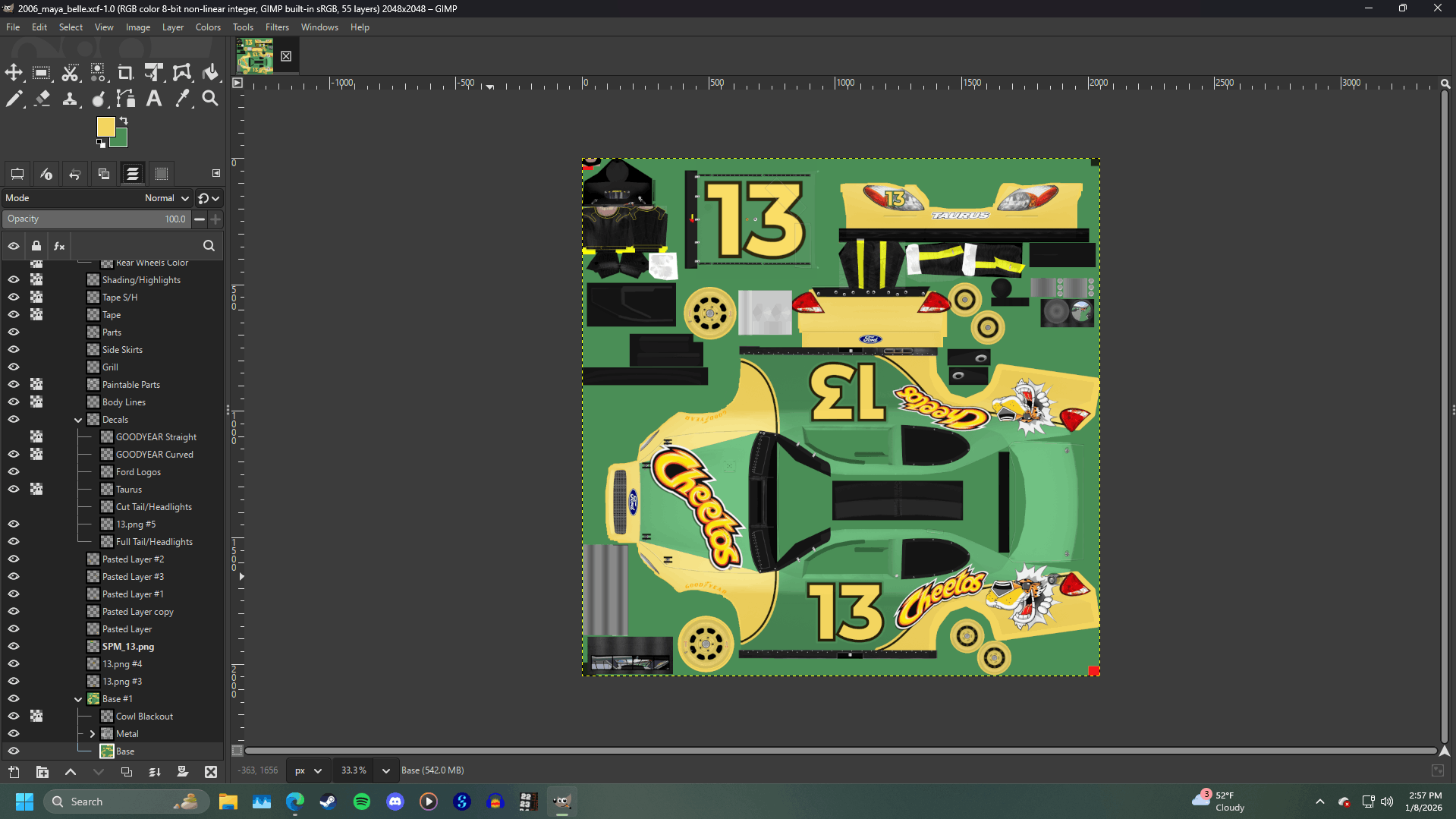Select the Crop tool
Screen dimensions: 1456x819
pos(126,73)
